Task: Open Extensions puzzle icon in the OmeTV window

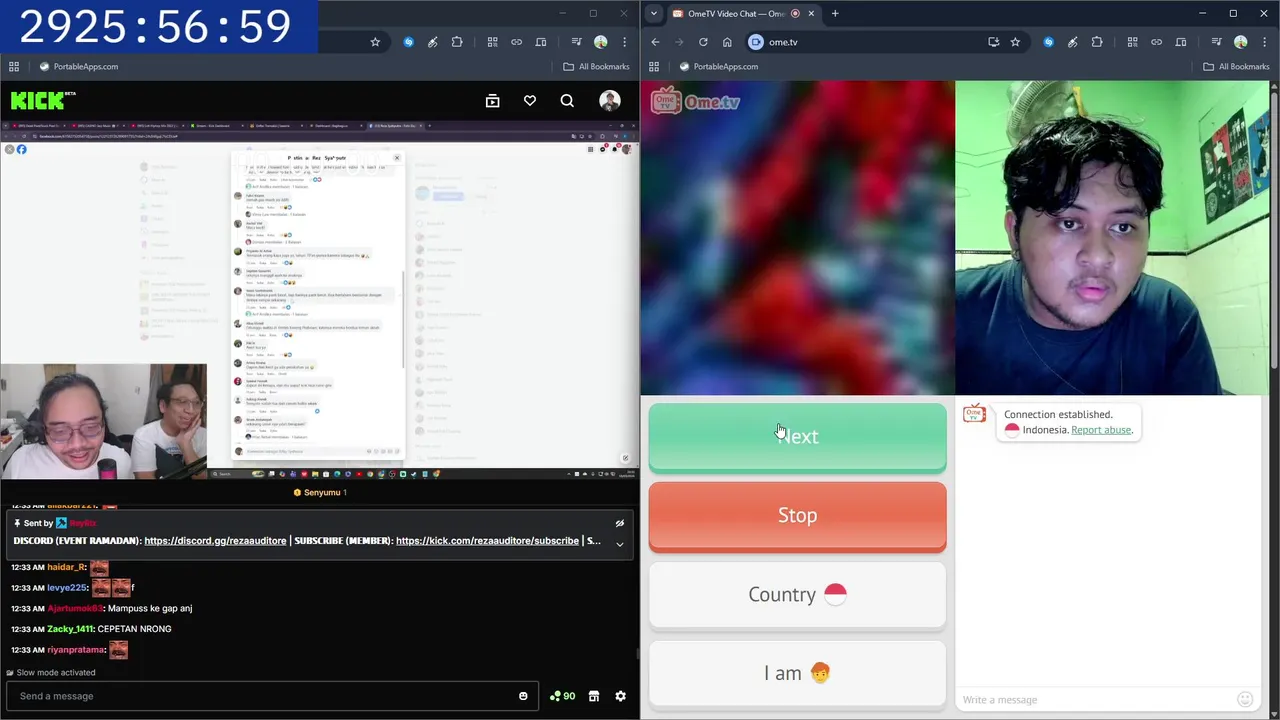Action: 1097,42
